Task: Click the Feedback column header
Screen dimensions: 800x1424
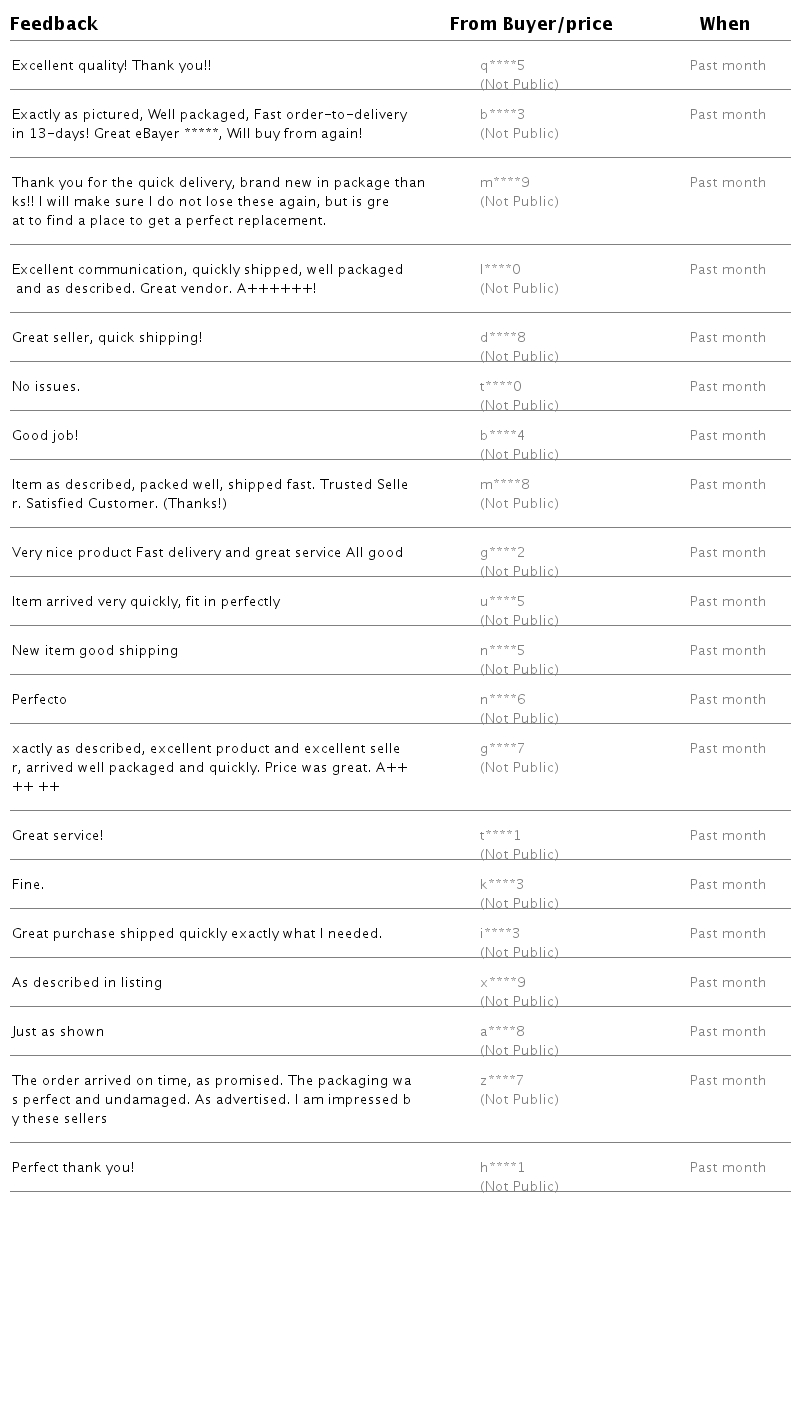Action: (x=54, y=24)
